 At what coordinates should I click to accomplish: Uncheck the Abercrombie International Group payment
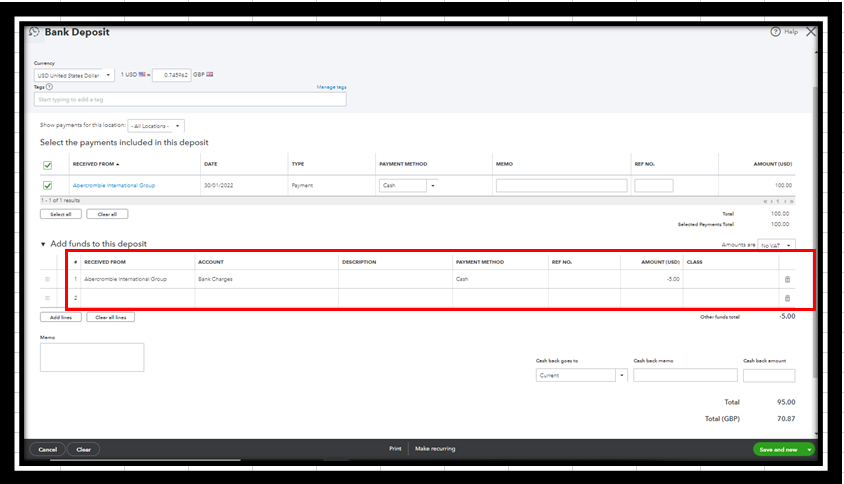click(47, 185)
